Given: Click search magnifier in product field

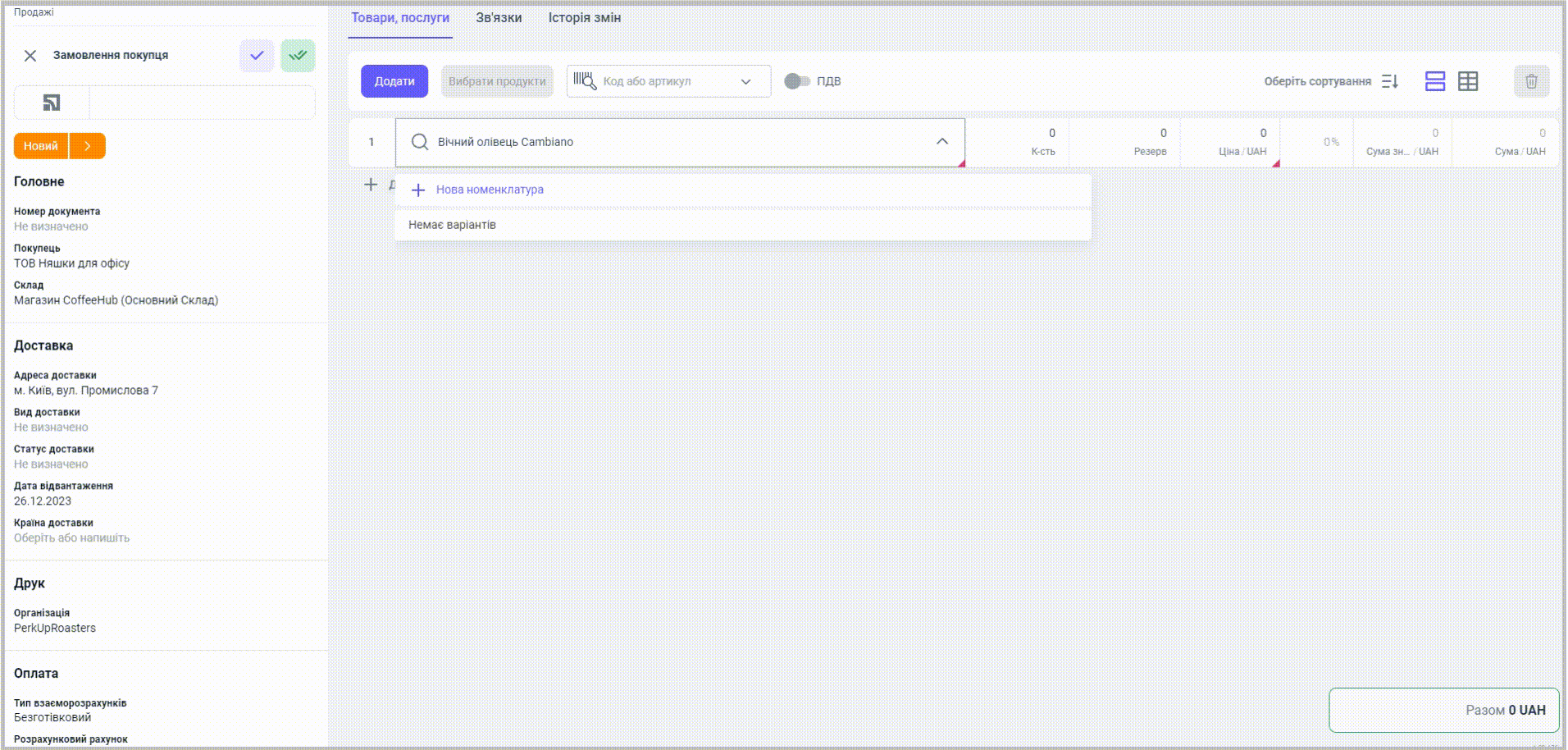Looking at the screenshot, I should 420,142.
